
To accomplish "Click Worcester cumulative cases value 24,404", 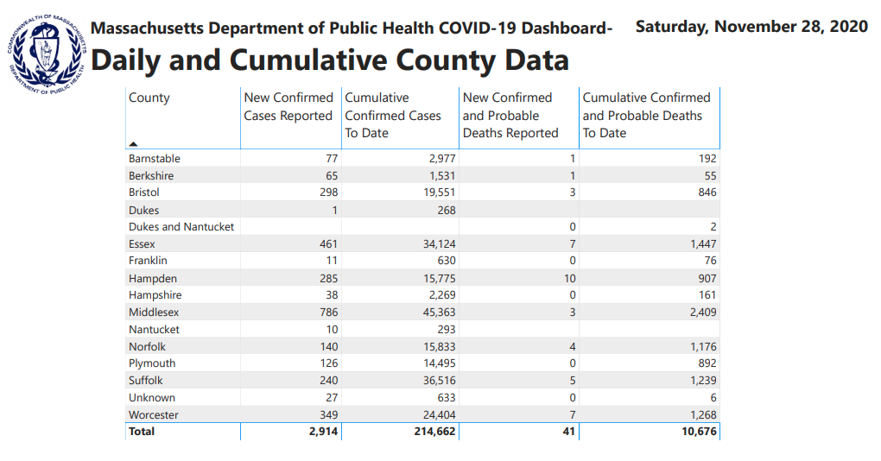I will coord(439,415).
